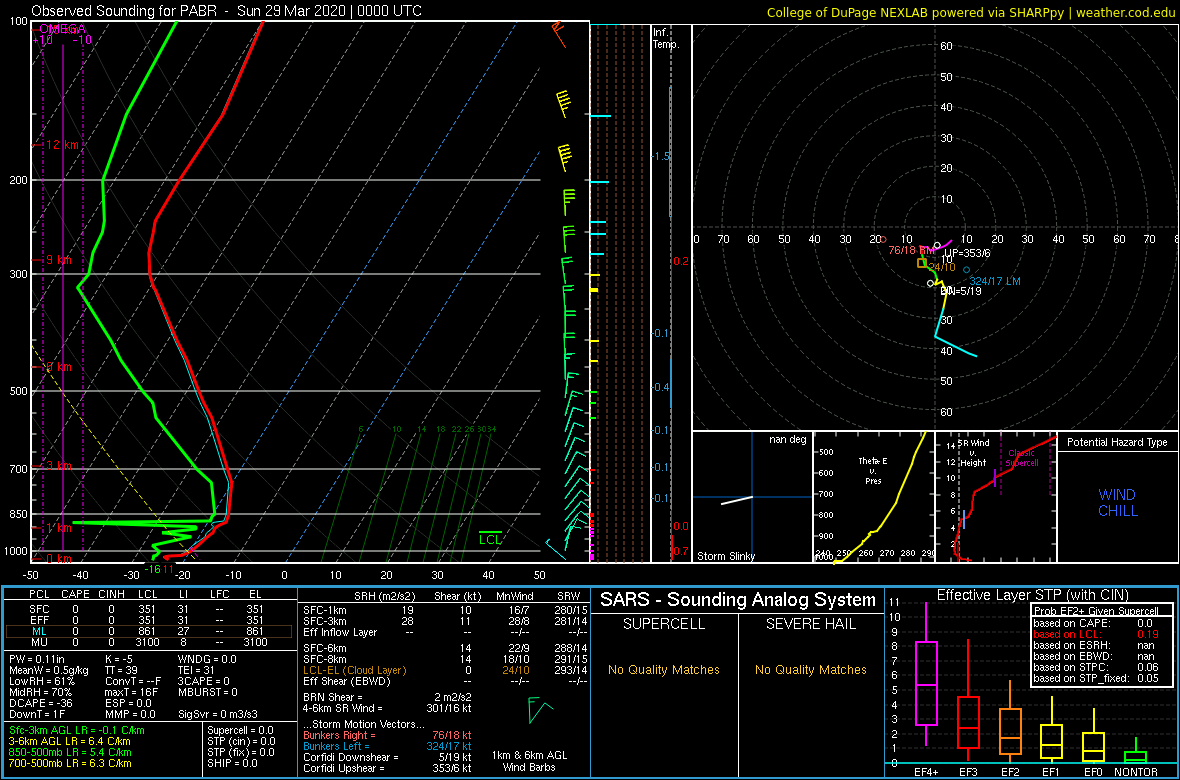The image size is (1180, 780).
Task: Click the Storm Slinky panel label
Action: pyautogui.click(x=726, y=556)
